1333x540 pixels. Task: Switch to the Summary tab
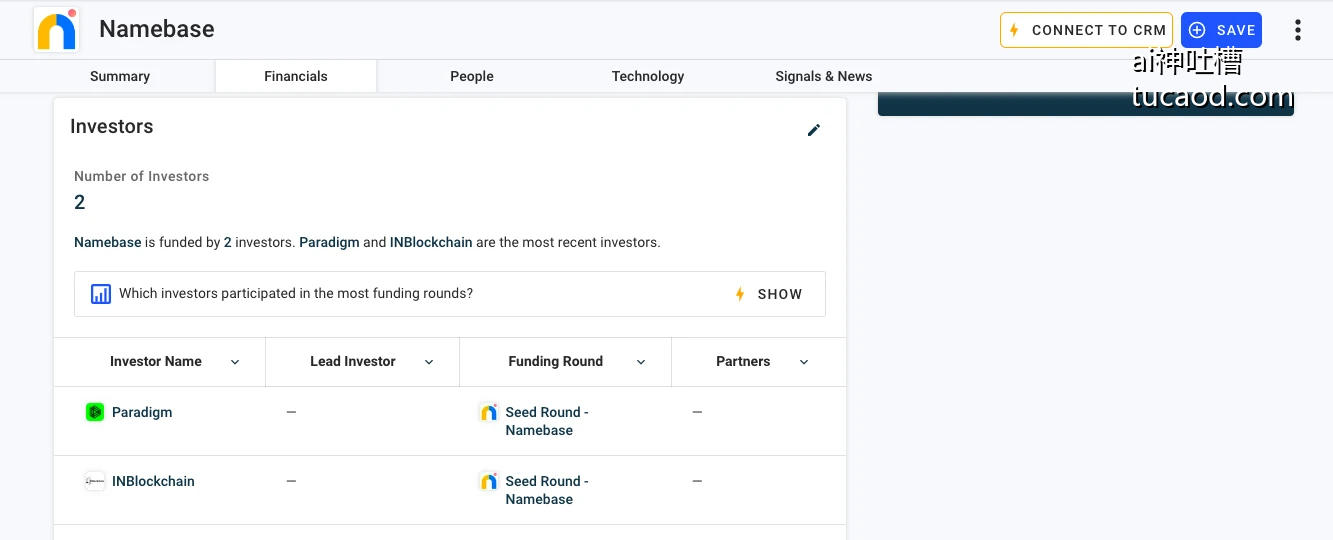120,76
